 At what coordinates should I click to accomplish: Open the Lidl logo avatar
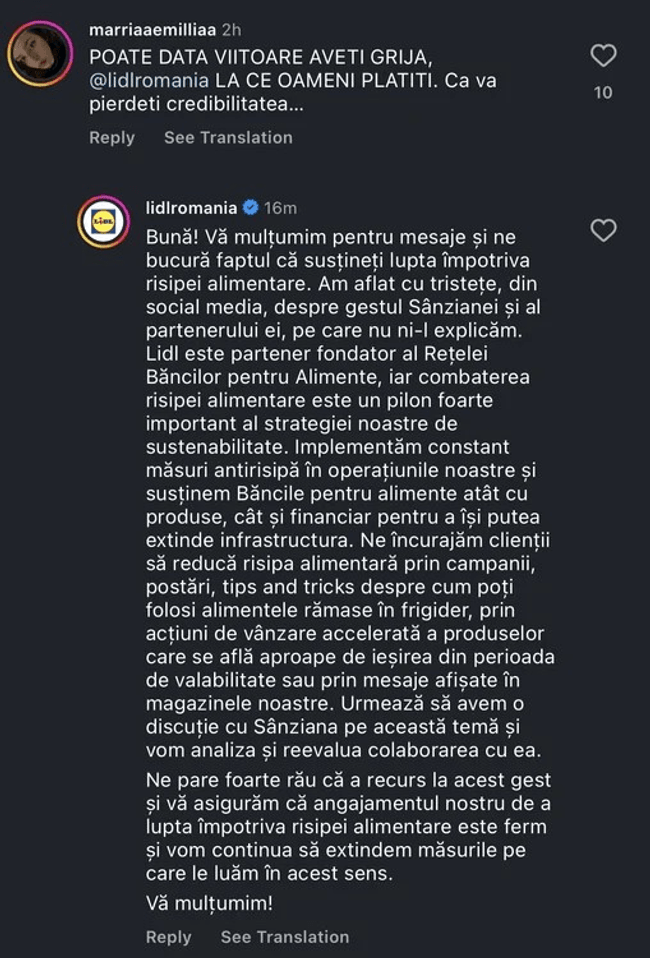(x=103, y=221)
